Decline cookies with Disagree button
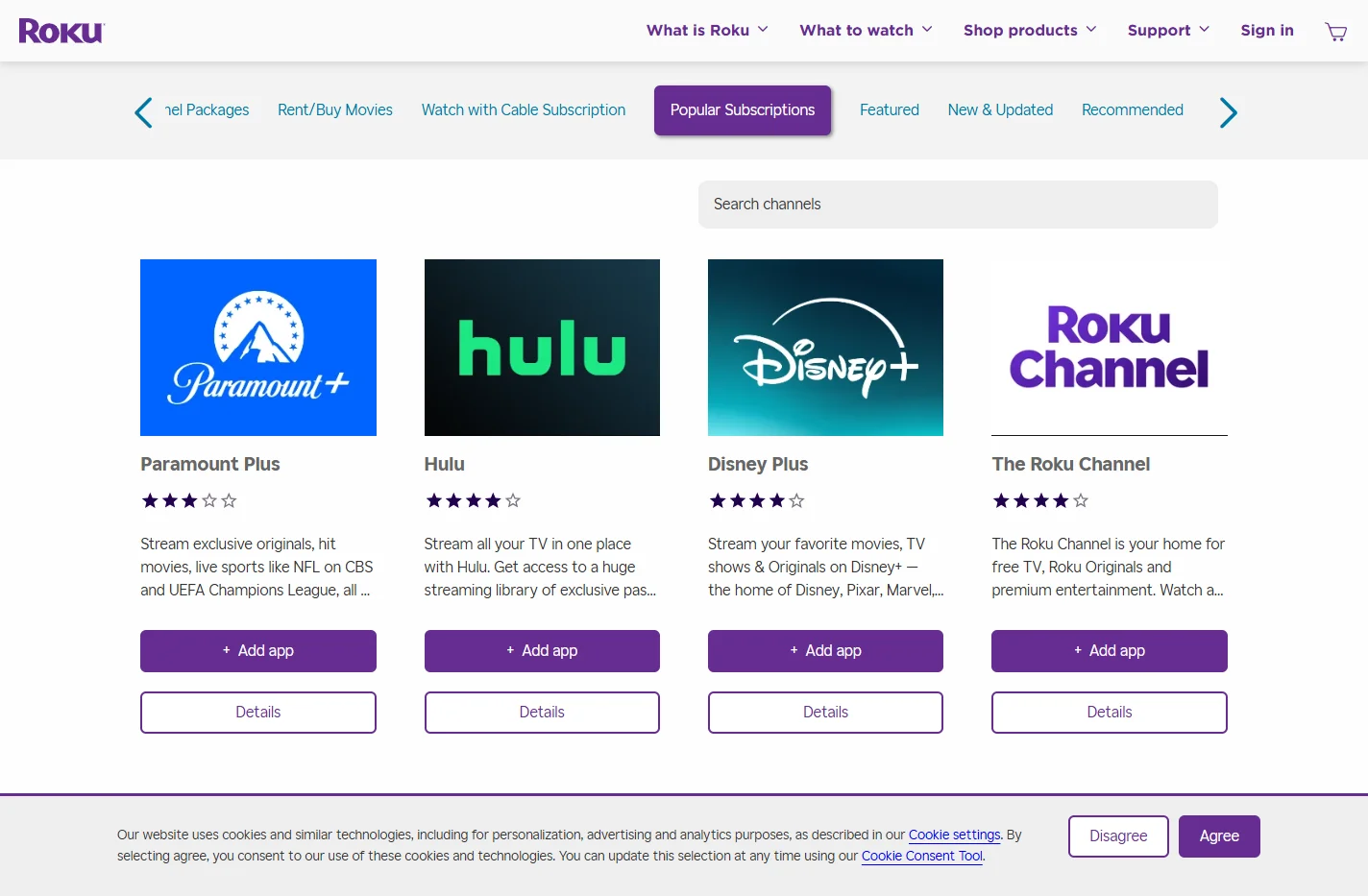The image size is (1368, 896). [1118, 836]
